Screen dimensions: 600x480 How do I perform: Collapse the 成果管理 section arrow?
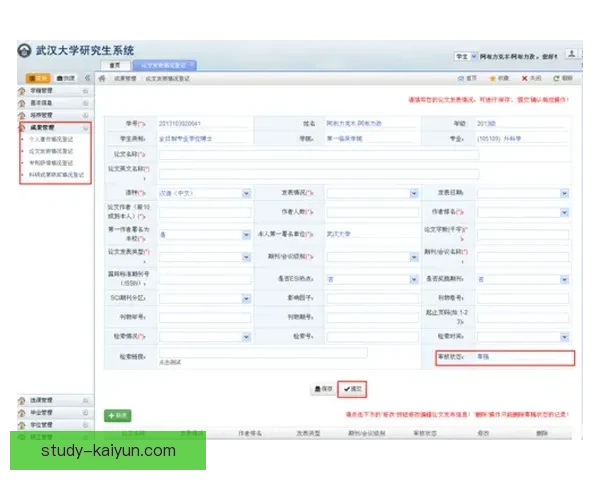[85, 128]
